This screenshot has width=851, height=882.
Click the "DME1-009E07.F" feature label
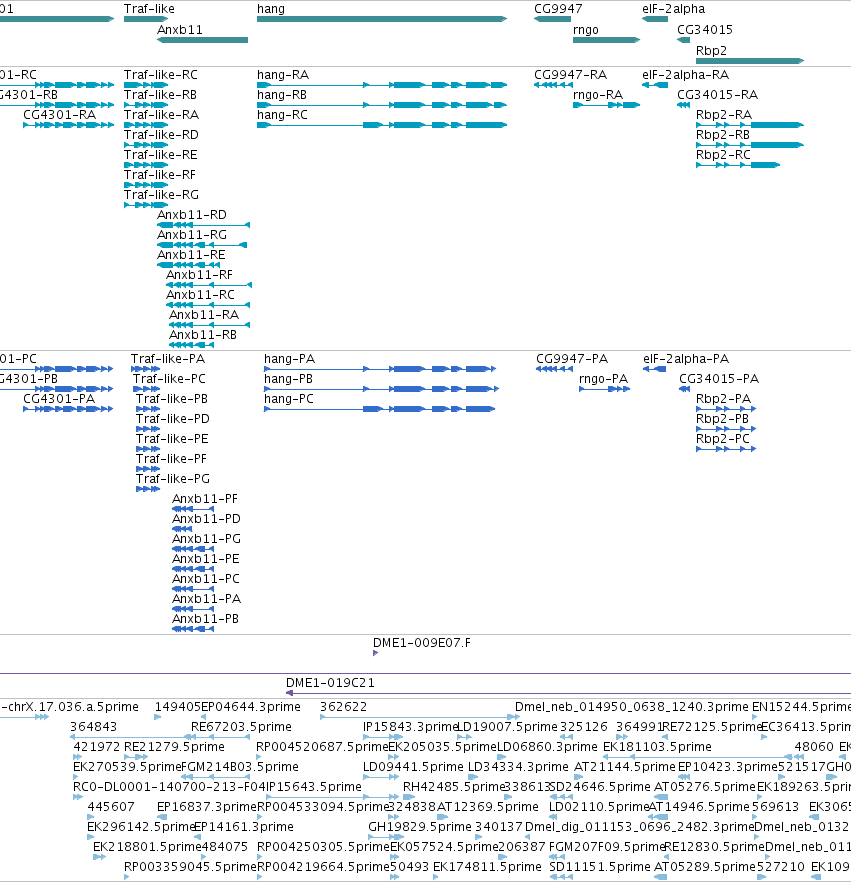(x=422, y=643)
